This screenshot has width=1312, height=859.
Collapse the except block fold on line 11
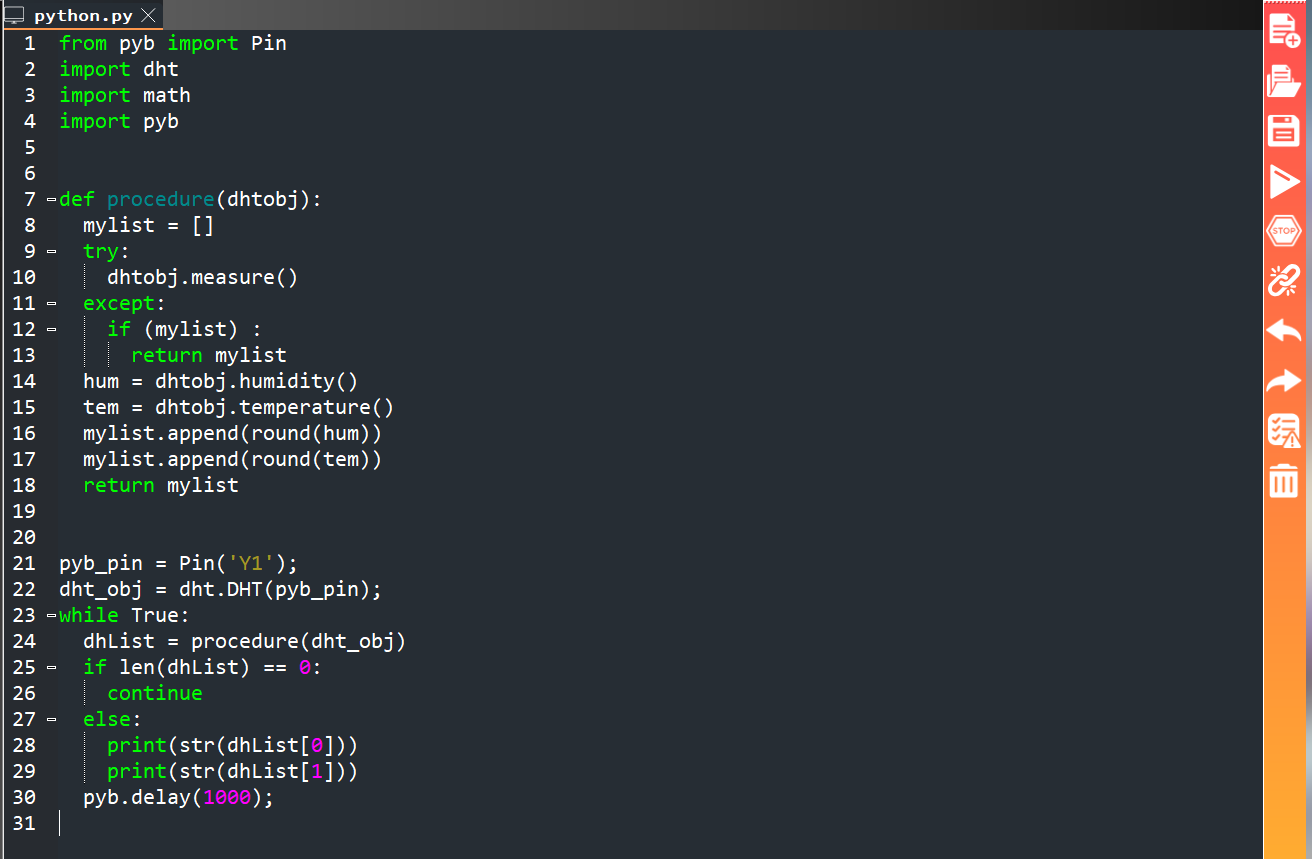pos(51,304)
